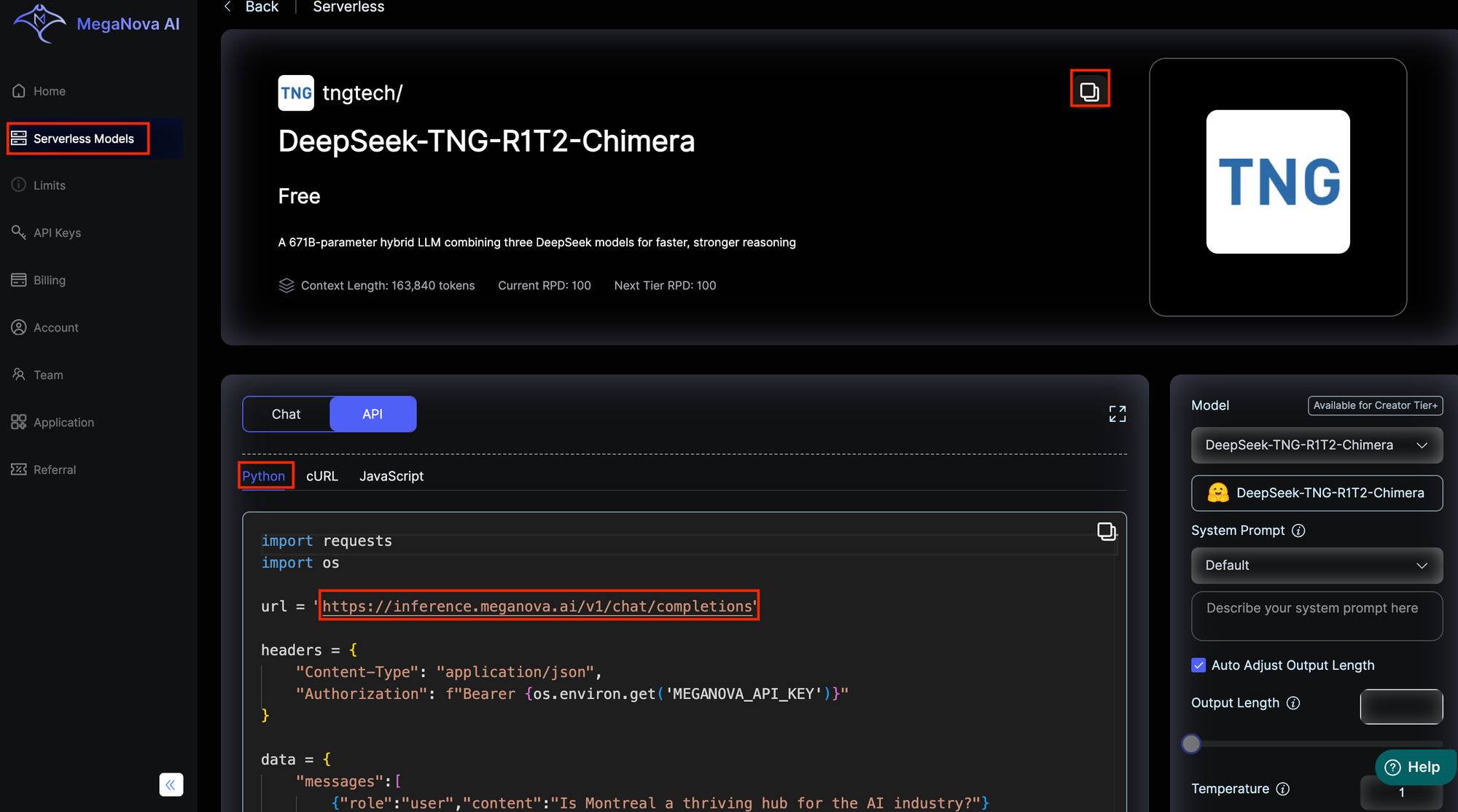This screenshot has width=1458, height=812.
Task: Go to the Billing section
Action: pyautogui.click(x=49, y=280)
